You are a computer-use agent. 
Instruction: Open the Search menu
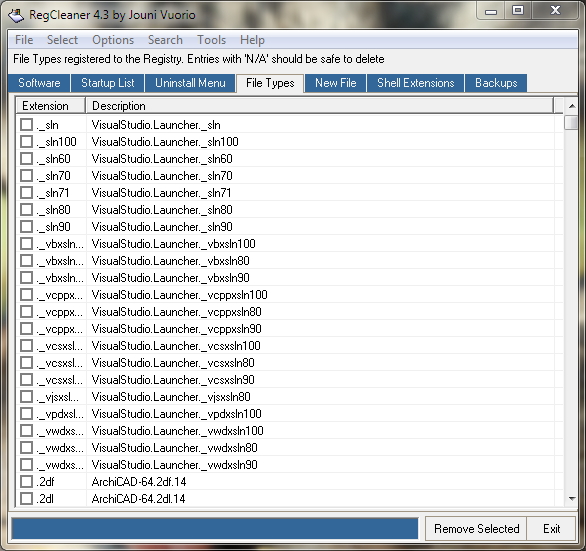coord(165,40)
